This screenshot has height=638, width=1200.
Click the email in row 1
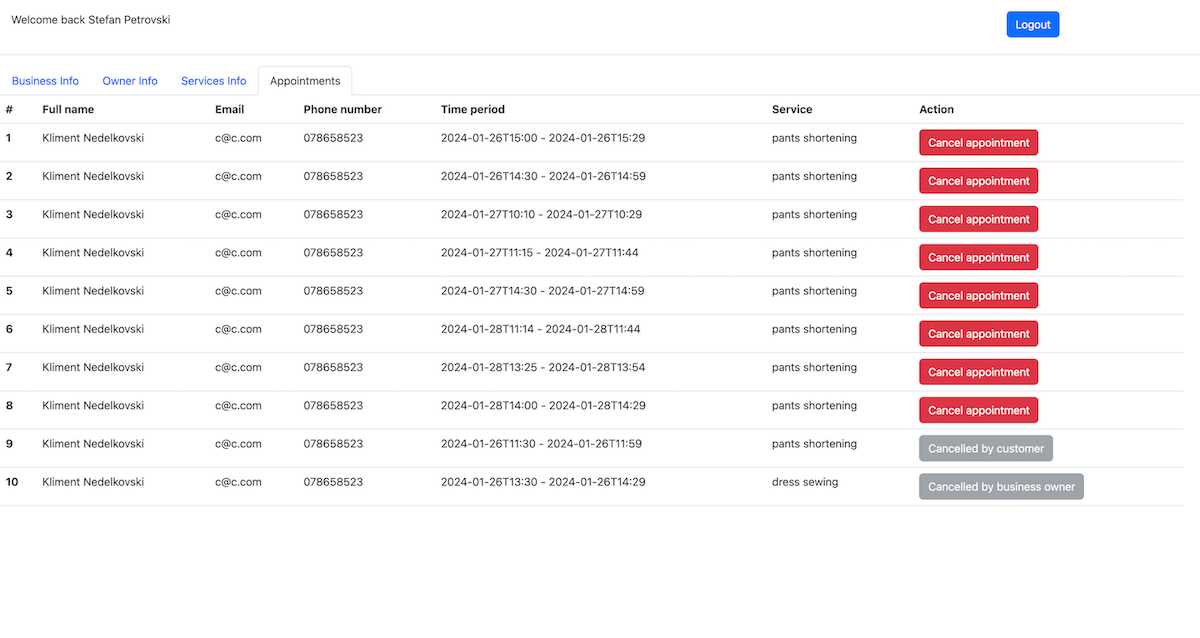pos(238,138)
